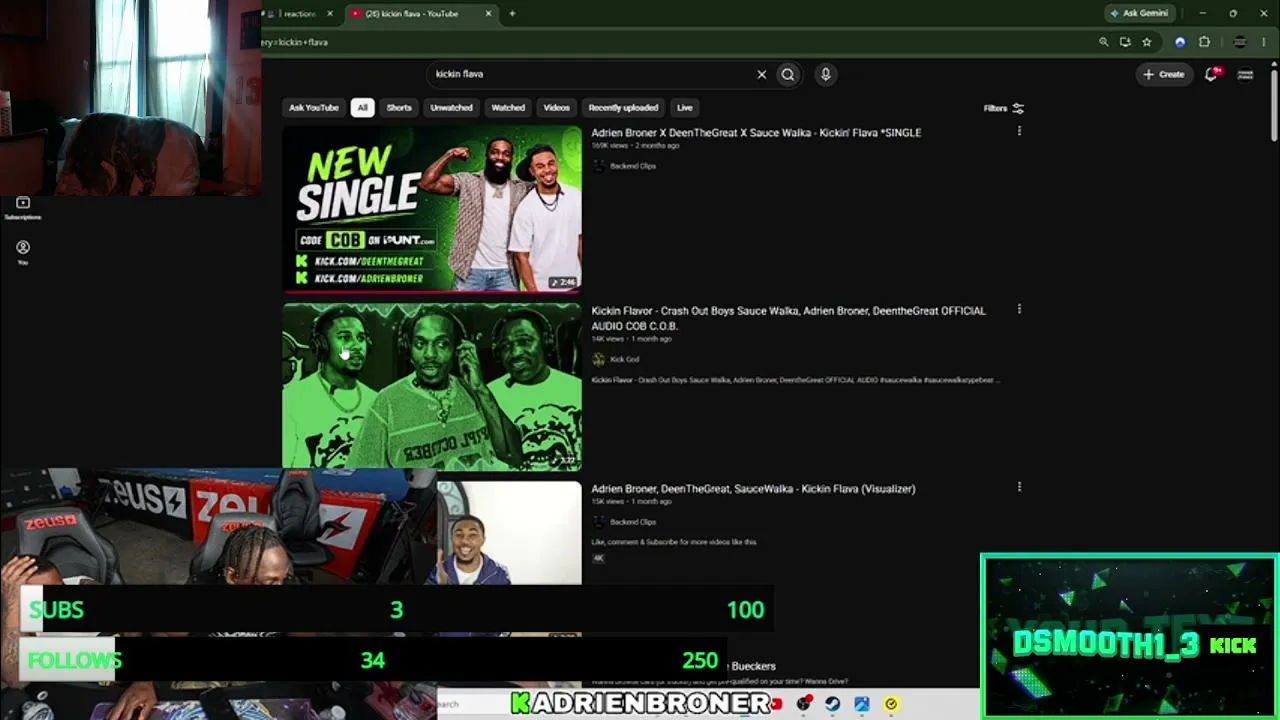1280x720 pixels.
Task: Open title 'Kickin Flava (Visualizer)'
Action: pyautogui.click(x=753, y=489)
